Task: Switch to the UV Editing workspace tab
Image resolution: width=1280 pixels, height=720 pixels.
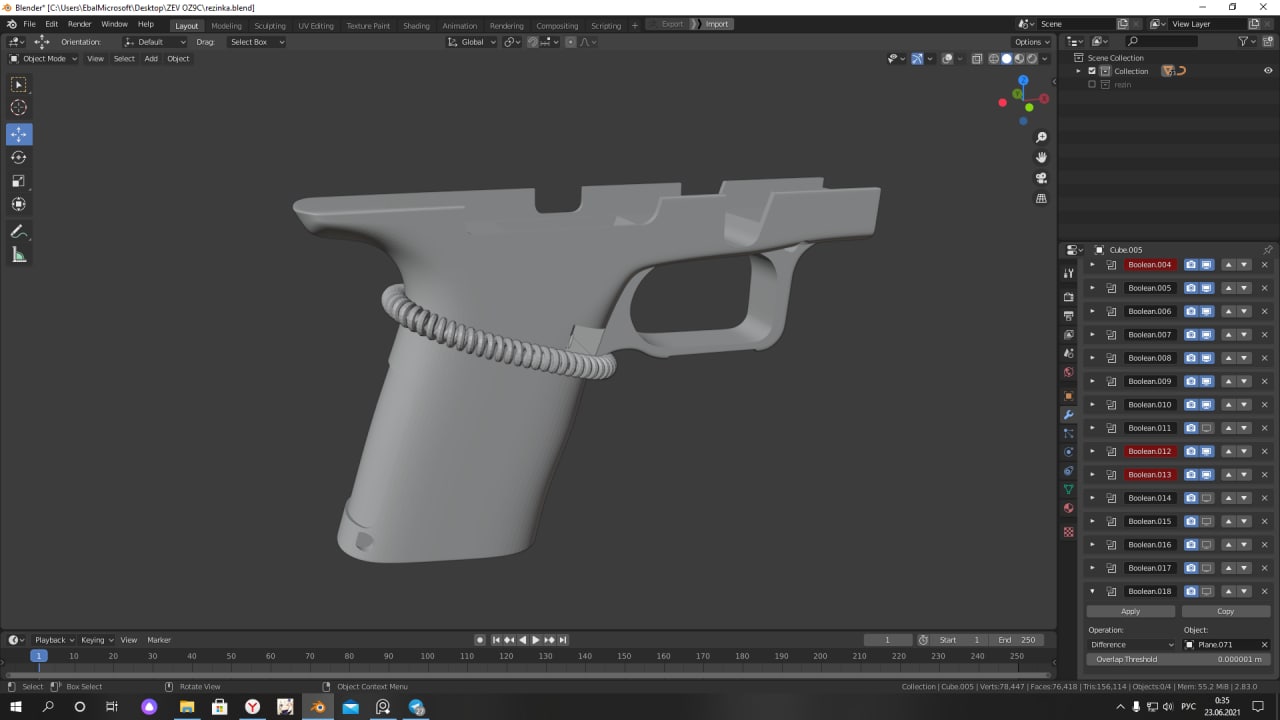Action: tap(316, 25)
